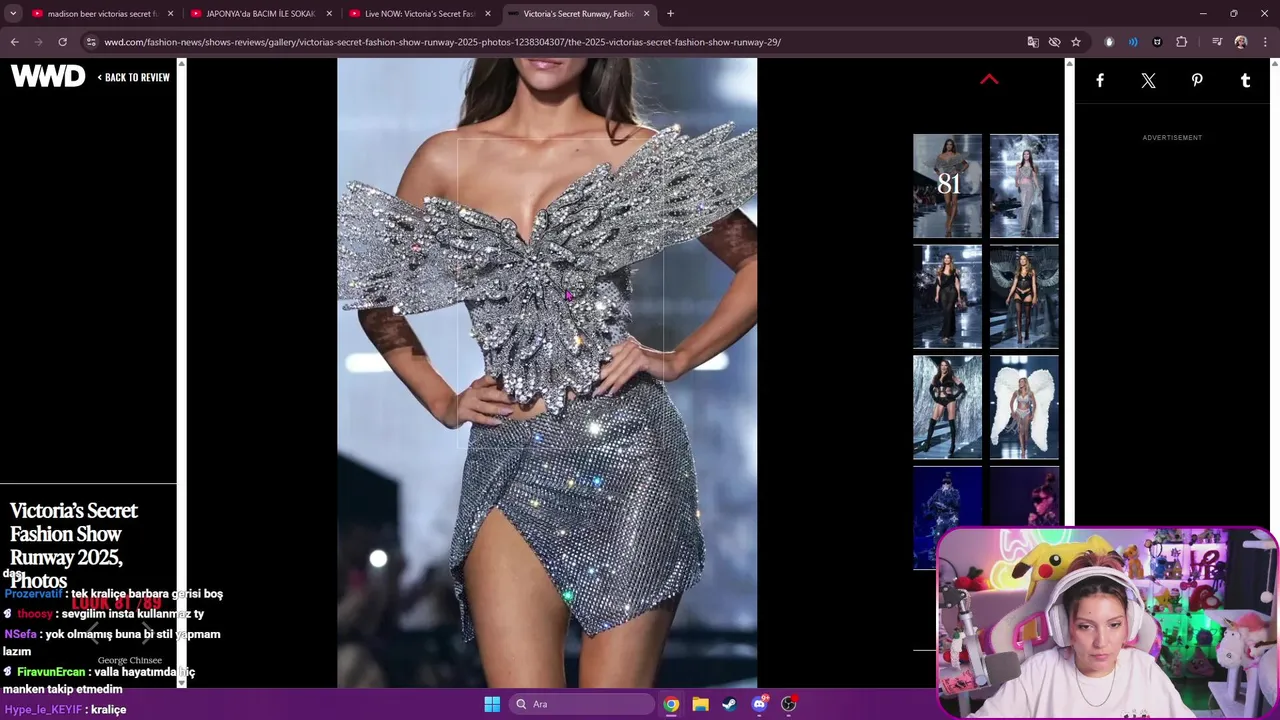Screen dimensions: 1280x720
Task: Open Steam from the taskbar
Action: pos(729,704)
